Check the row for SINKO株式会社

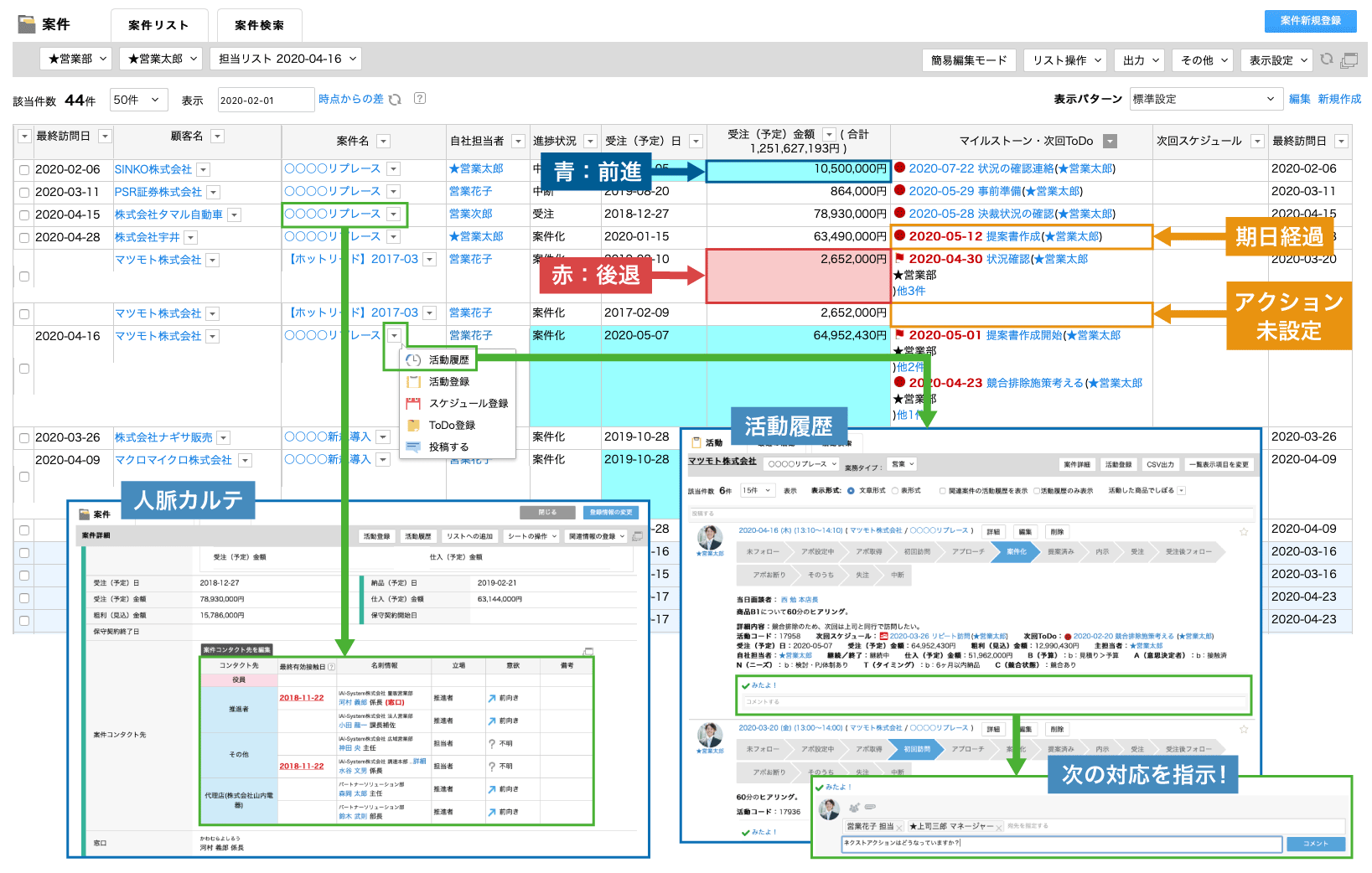pos(24,170)
